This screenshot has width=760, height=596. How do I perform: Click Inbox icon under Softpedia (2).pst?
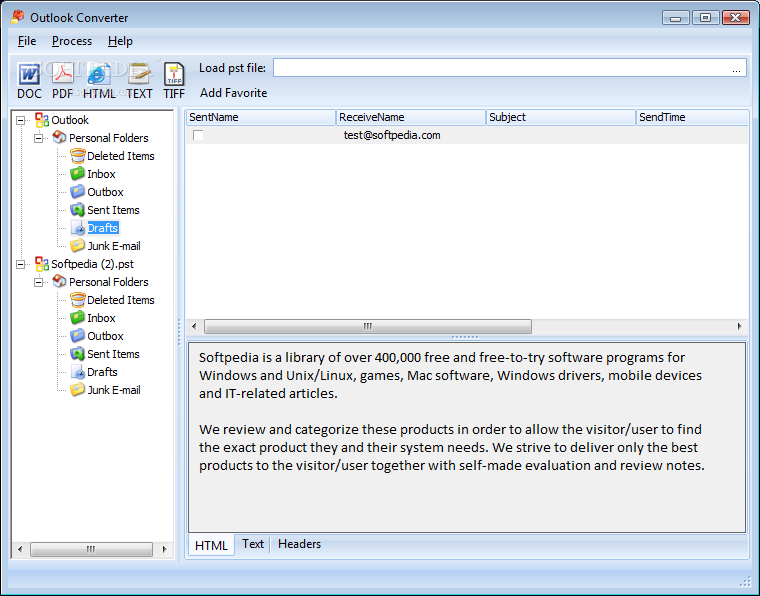click(x=78, y=318)
